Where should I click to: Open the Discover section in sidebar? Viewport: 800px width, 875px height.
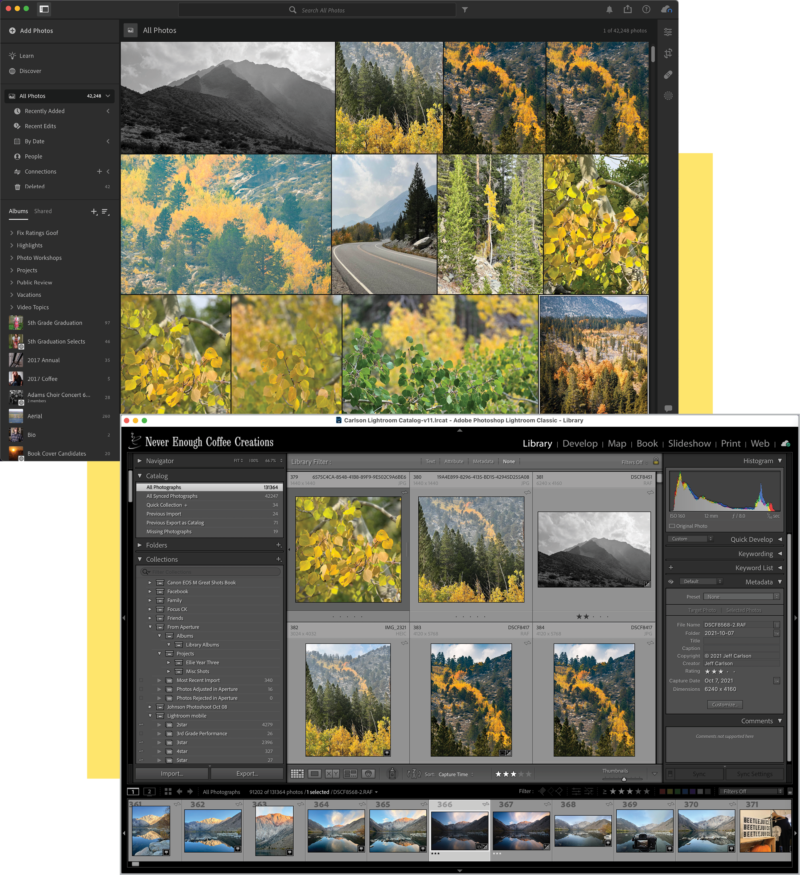tap(30, 71)
